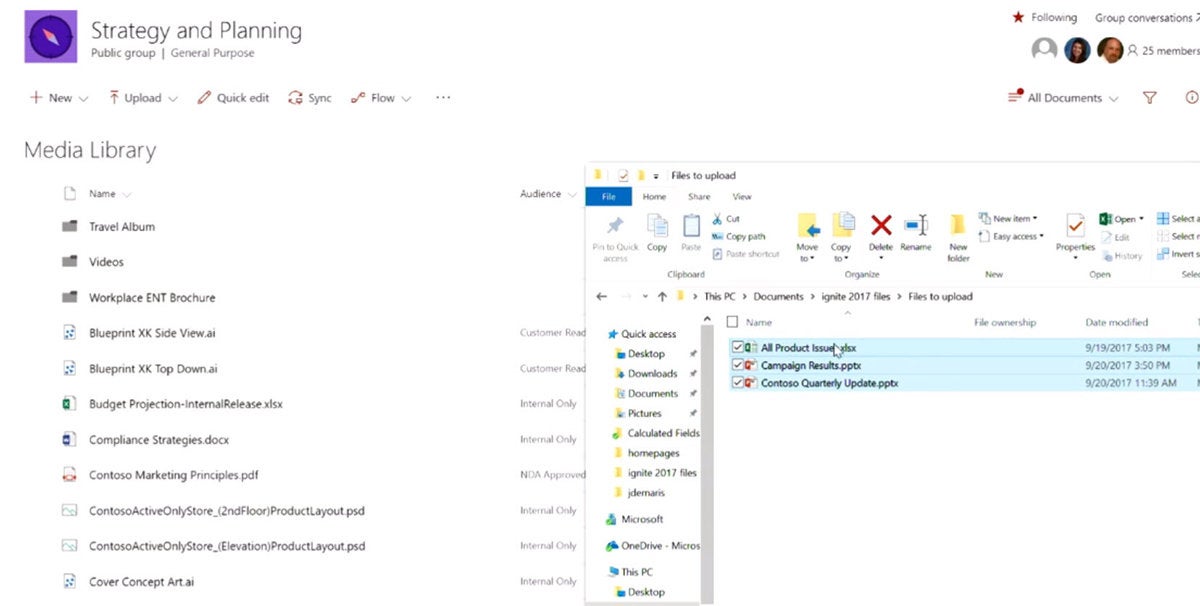Click Copy path in the ribbon
The width and height of the screenshot is (1200, 606).
coord(738,236)
